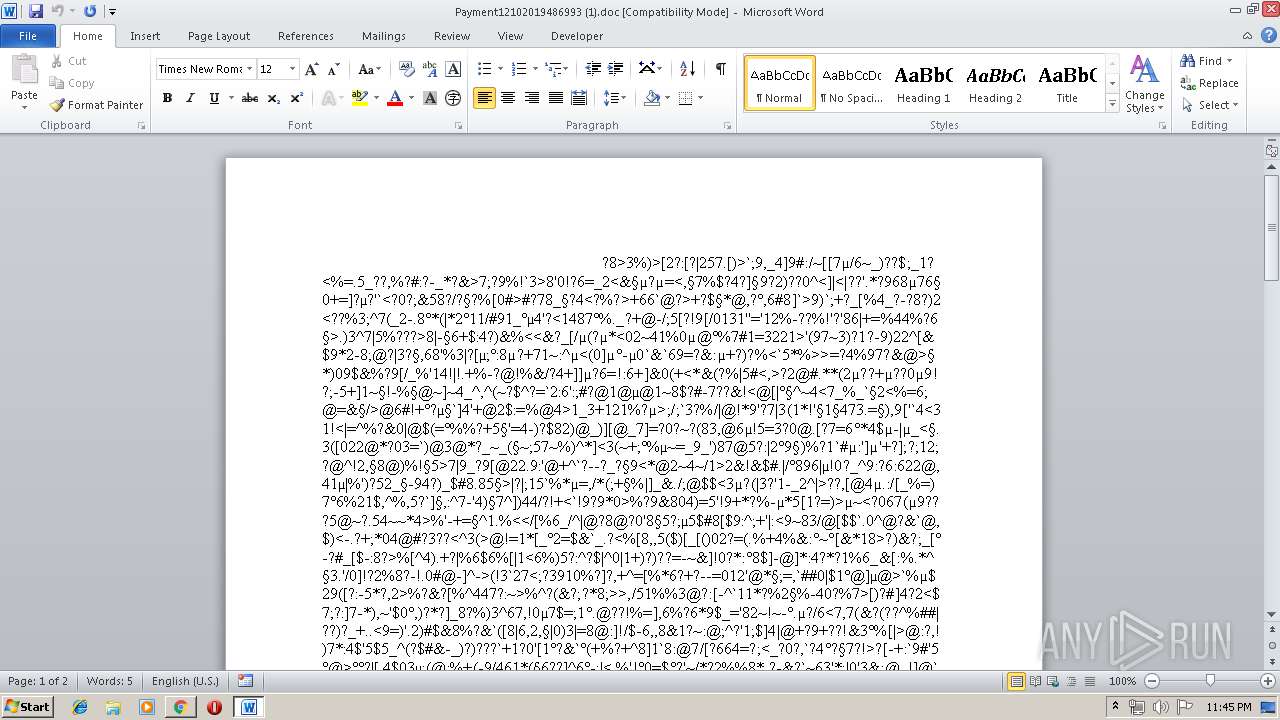Click the macro recording icon in status bar

245,681
